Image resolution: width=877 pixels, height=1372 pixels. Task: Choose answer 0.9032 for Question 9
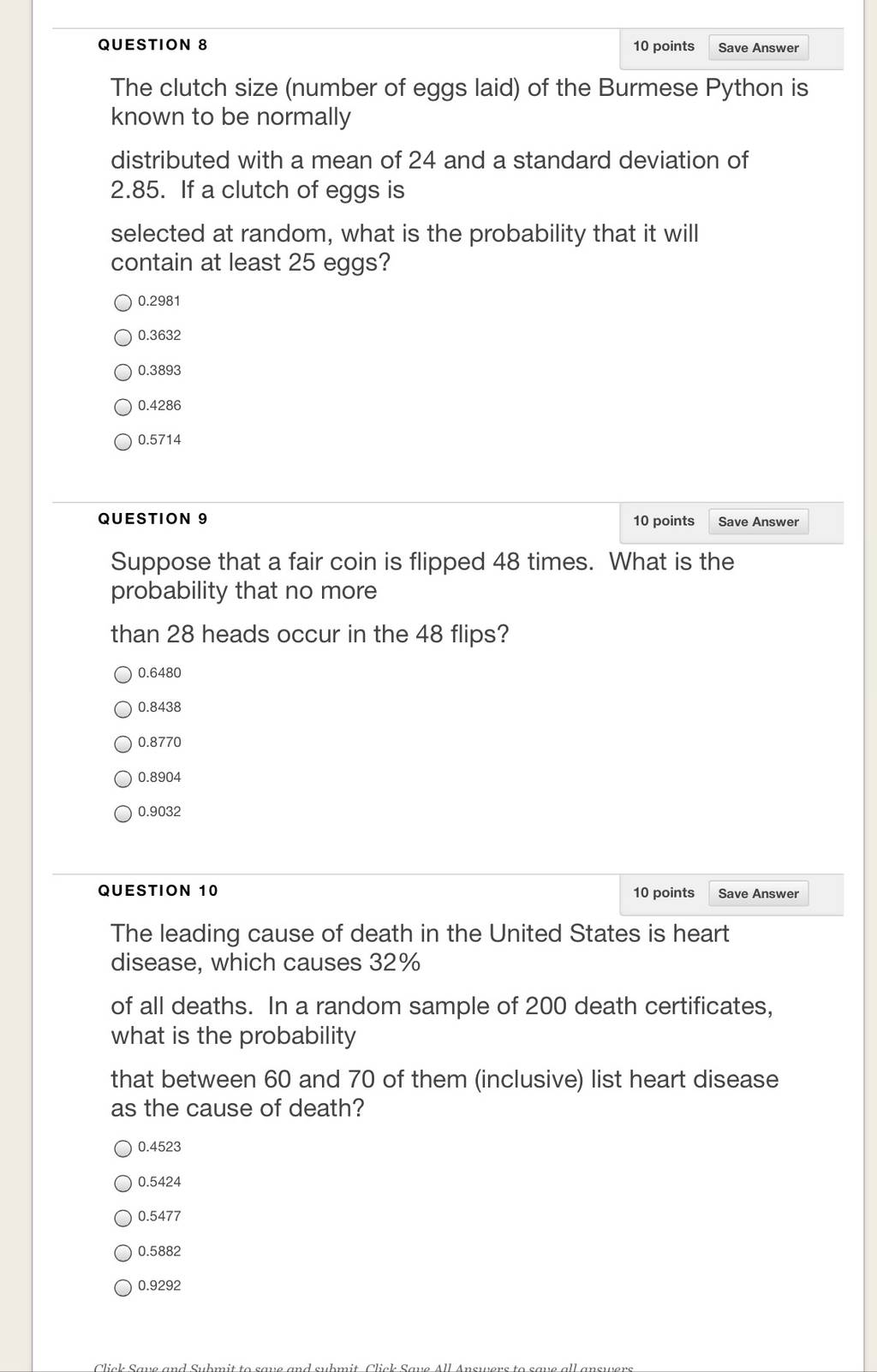click(123, 813)
